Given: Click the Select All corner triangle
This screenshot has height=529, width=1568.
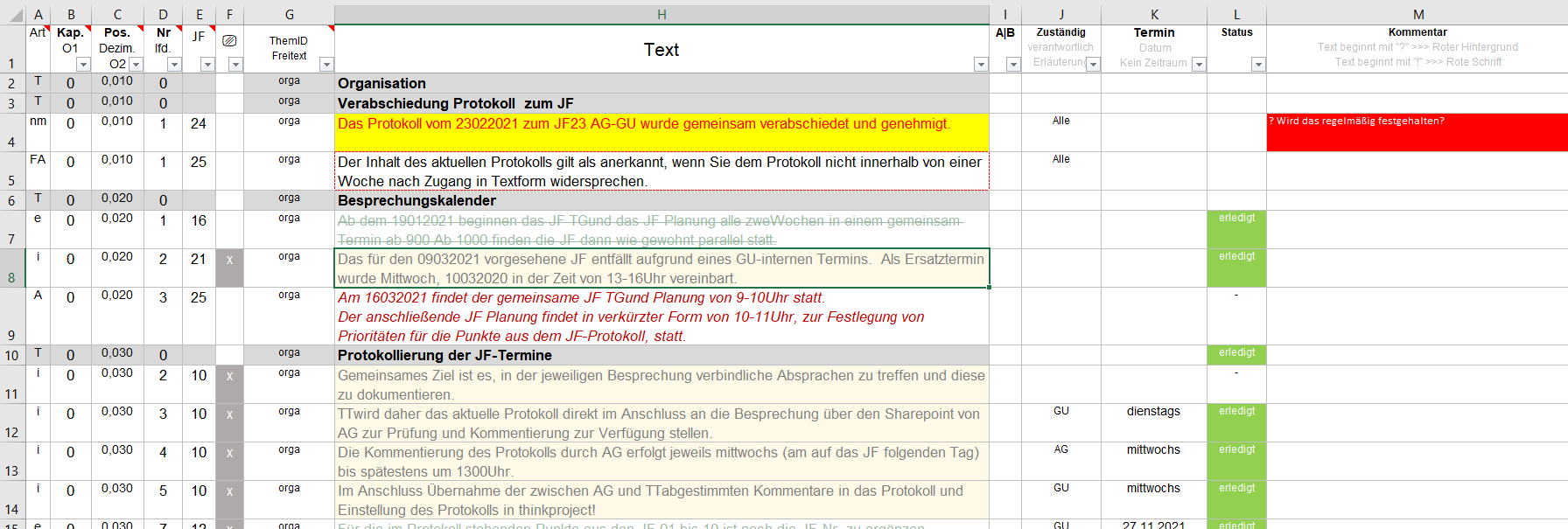Looking at the screenshot, I should [x=14, y=14].
